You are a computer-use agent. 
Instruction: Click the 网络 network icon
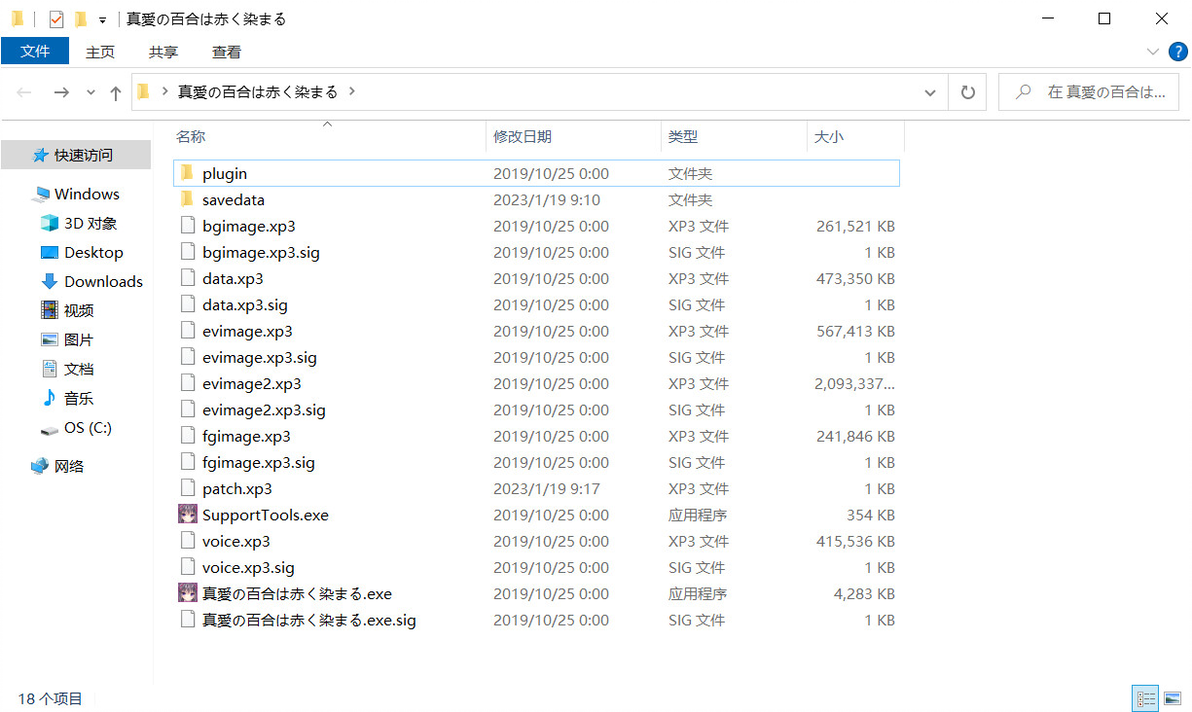[x=40, y=466]
